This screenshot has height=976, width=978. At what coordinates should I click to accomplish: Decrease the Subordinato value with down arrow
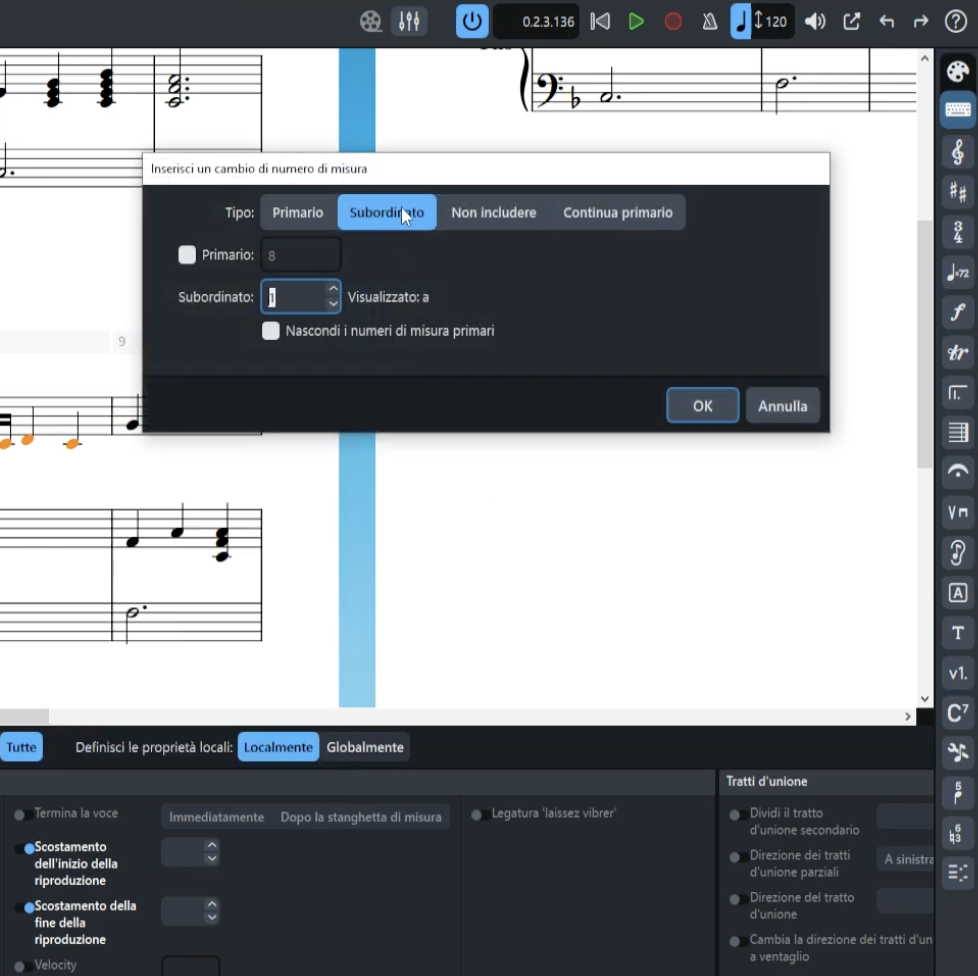tap(333, 304)
